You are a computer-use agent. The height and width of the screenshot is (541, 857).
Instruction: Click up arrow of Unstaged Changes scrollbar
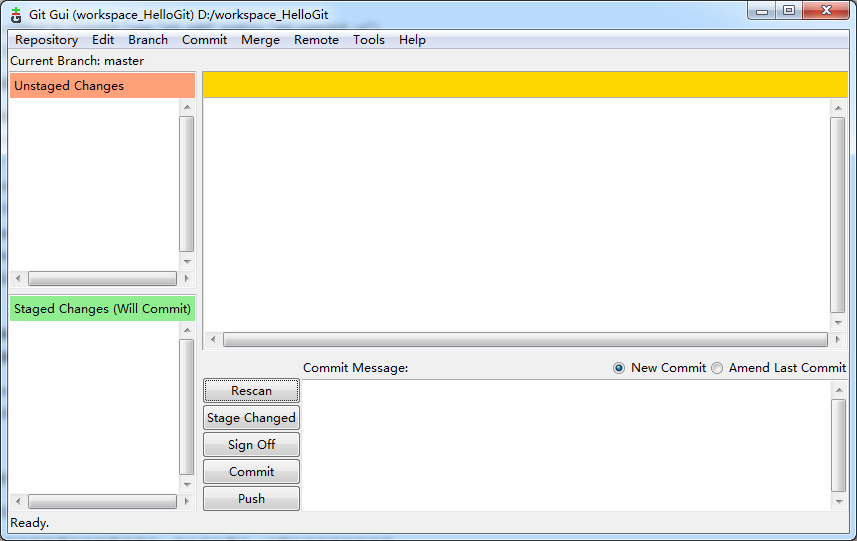pos(187,107)
